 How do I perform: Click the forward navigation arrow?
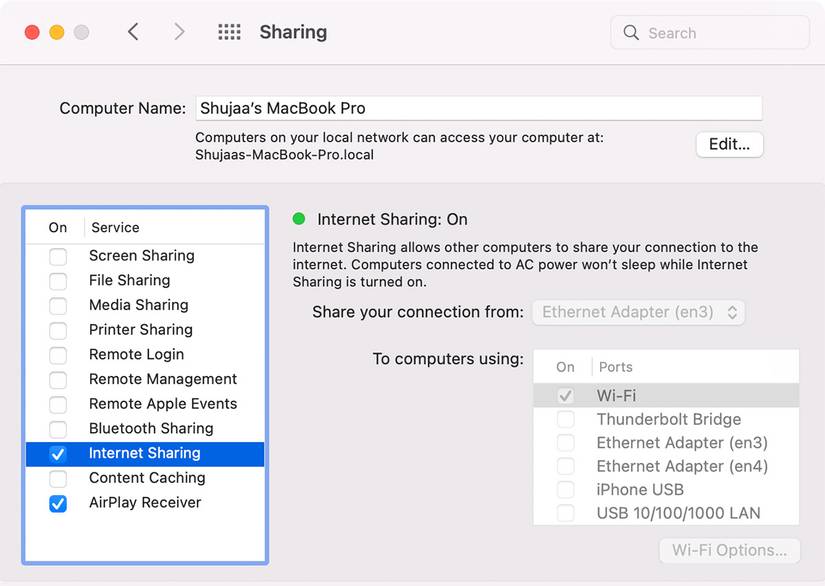tap(179, 31)
